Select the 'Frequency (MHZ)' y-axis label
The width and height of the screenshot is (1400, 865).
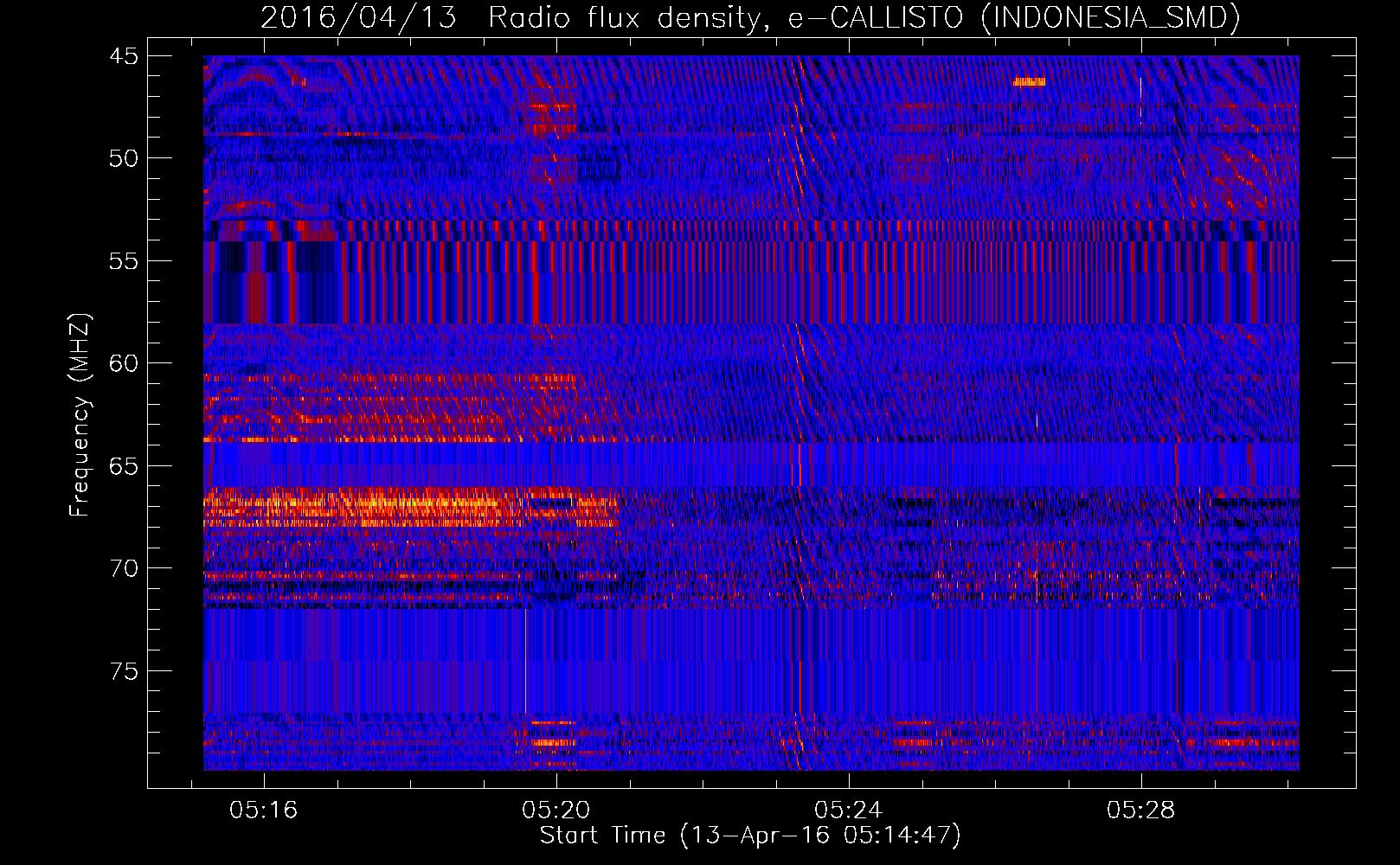pos(79,415)
